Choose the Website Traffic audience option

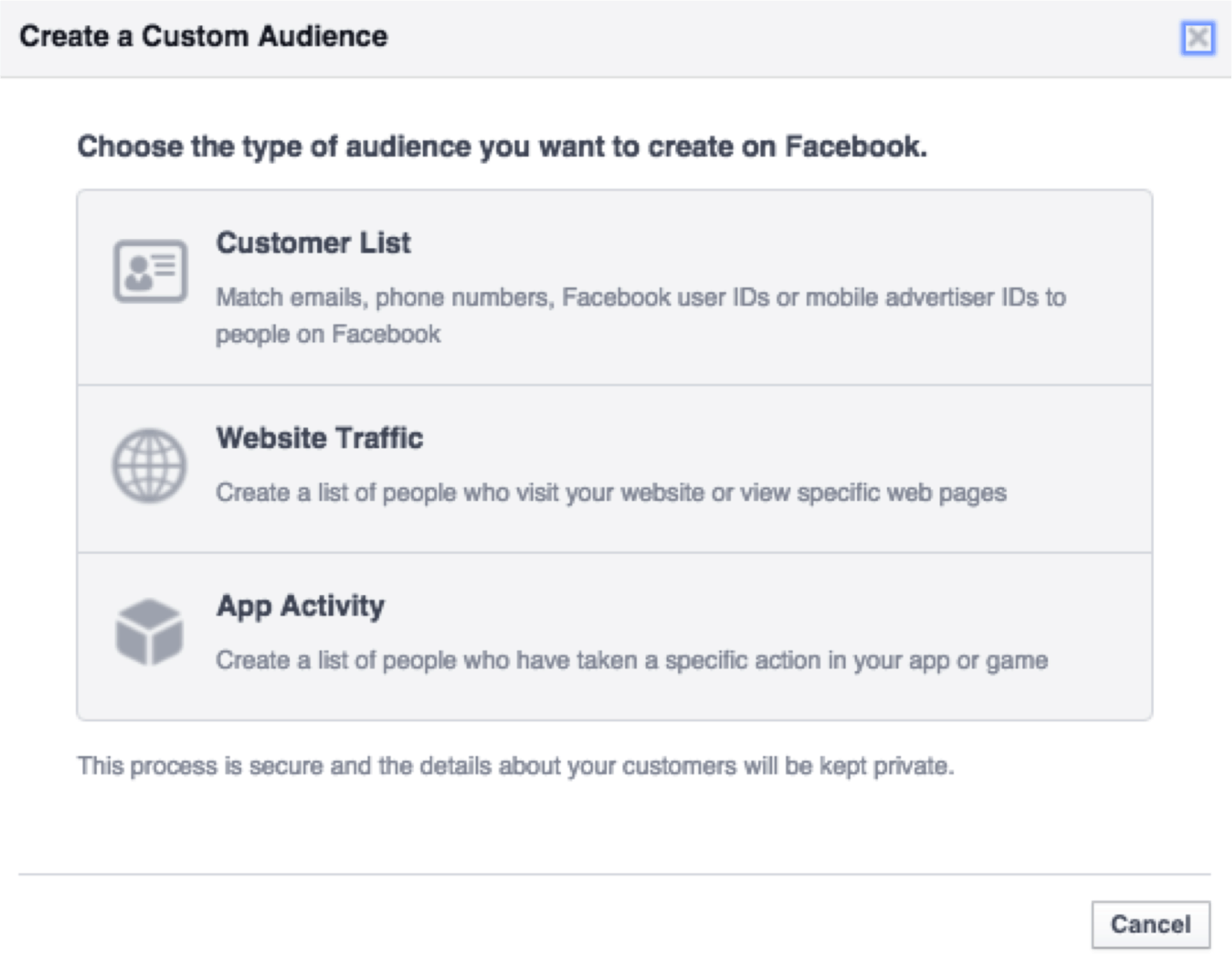click(614, 467)
